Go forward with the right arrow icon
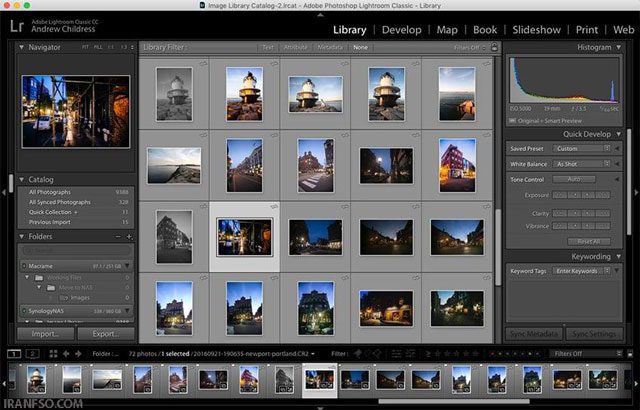640x410 pixels. click(x=78, y=354)
